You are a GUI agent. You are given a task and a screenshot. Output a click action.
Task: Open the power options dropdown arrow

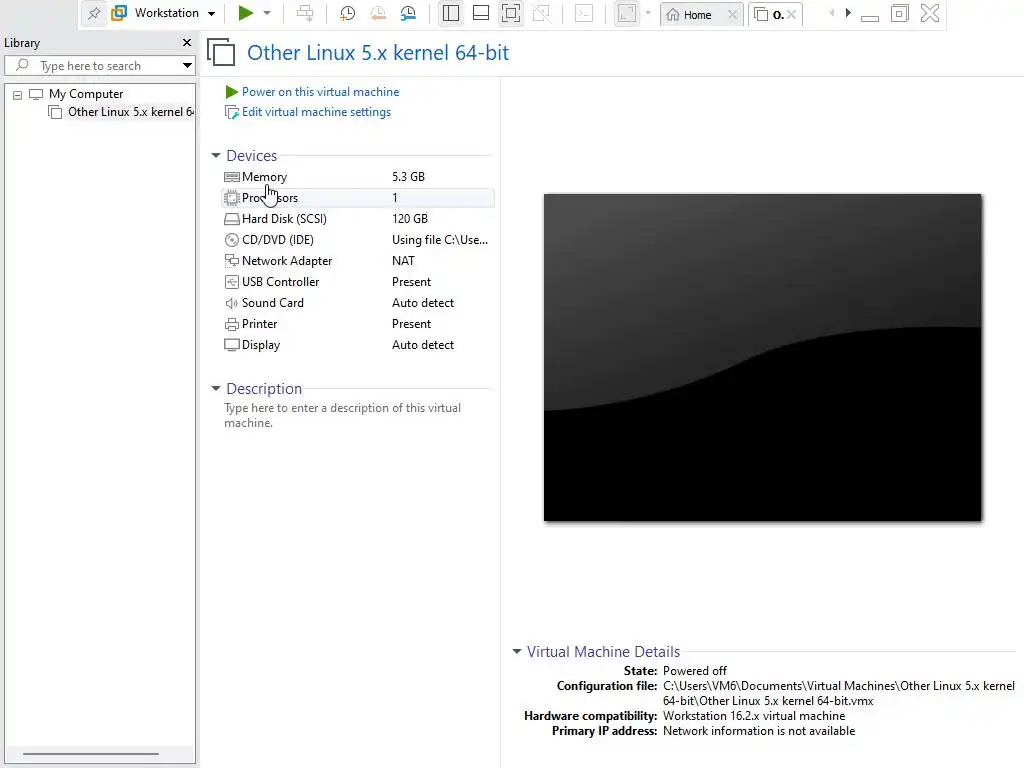267,13
